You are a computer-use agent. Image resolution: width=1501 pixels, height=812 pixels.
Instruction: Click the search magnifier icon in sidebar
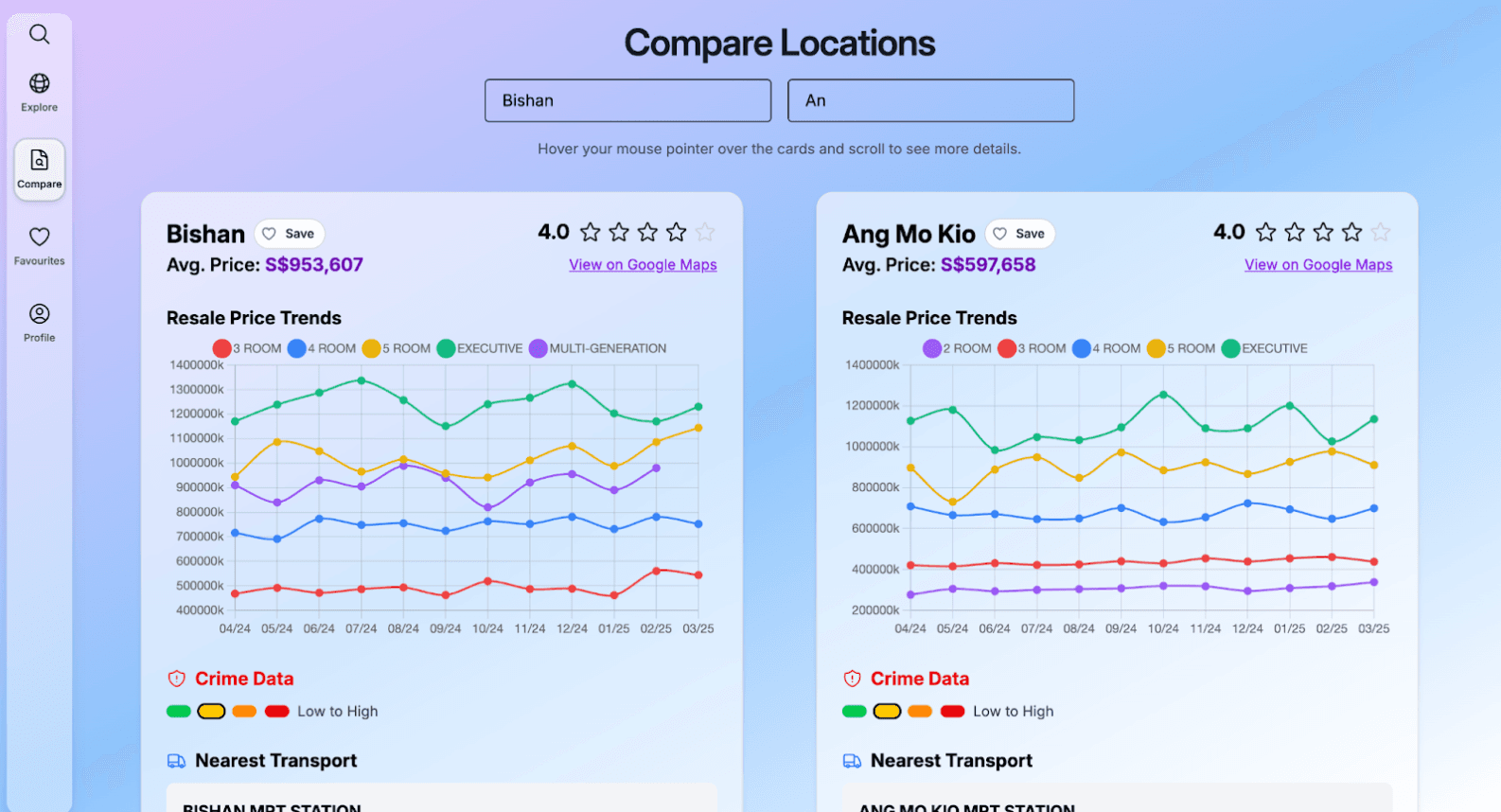[x=39, y=35]
